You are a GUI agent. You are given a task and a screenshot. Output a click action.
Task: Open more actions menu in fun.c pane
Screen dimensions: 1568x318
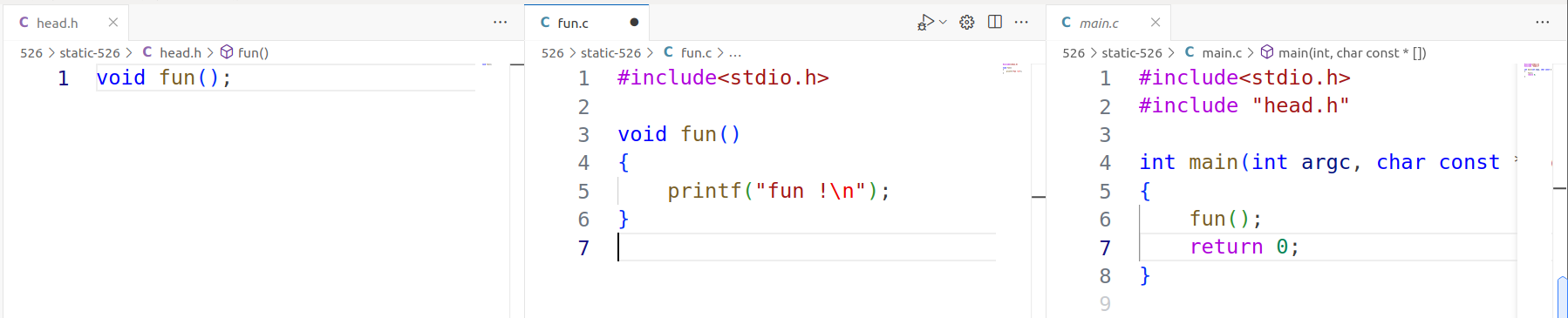click(x=1021, y=23)
